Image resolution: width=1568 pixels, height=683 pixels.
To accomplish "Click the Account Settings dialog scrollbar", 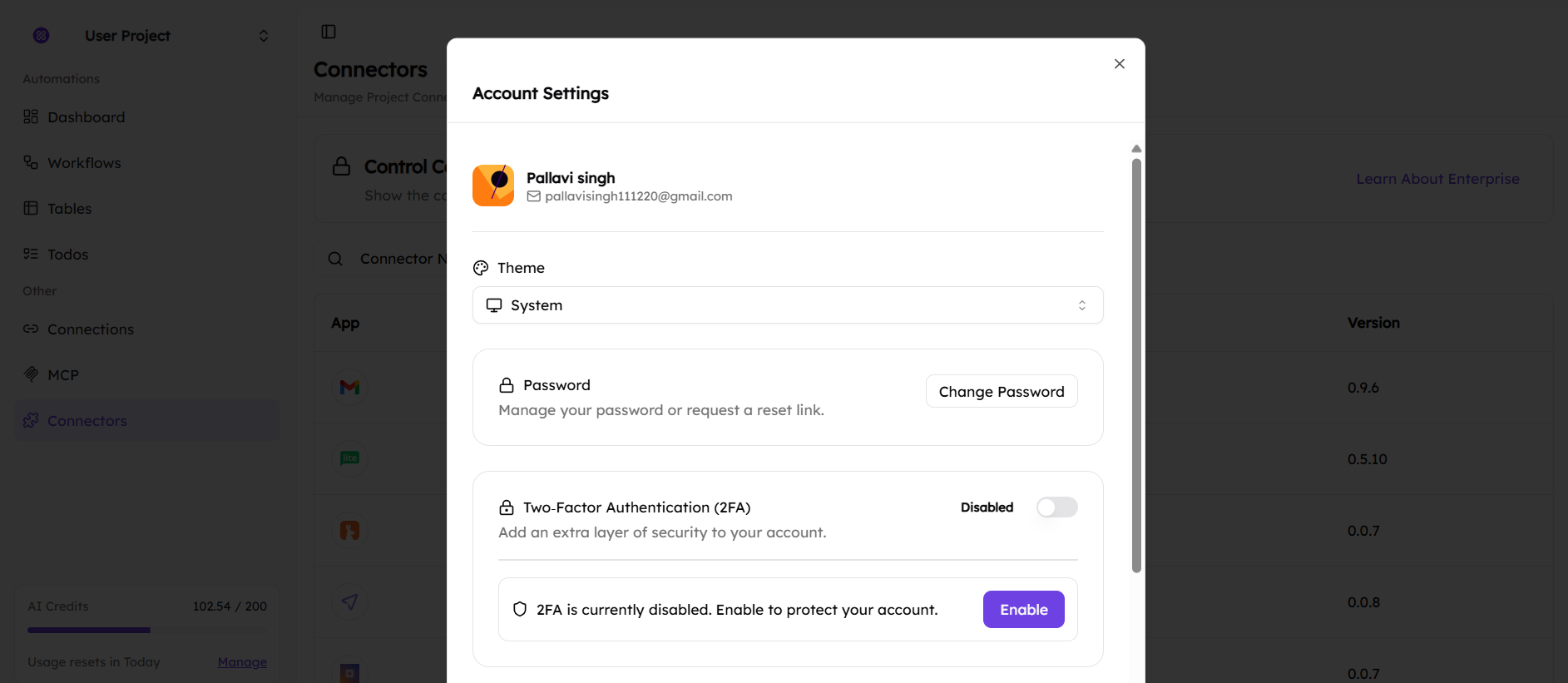I will (1136, 364).
